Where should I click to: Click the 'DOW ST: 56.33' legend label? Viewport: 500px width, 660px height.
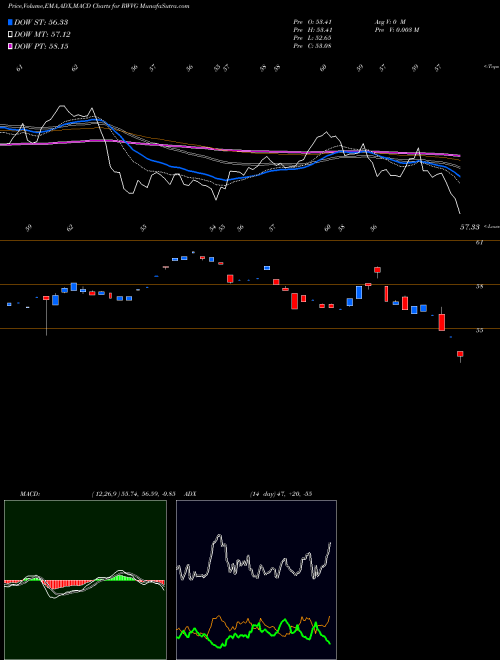coord(41,22)
